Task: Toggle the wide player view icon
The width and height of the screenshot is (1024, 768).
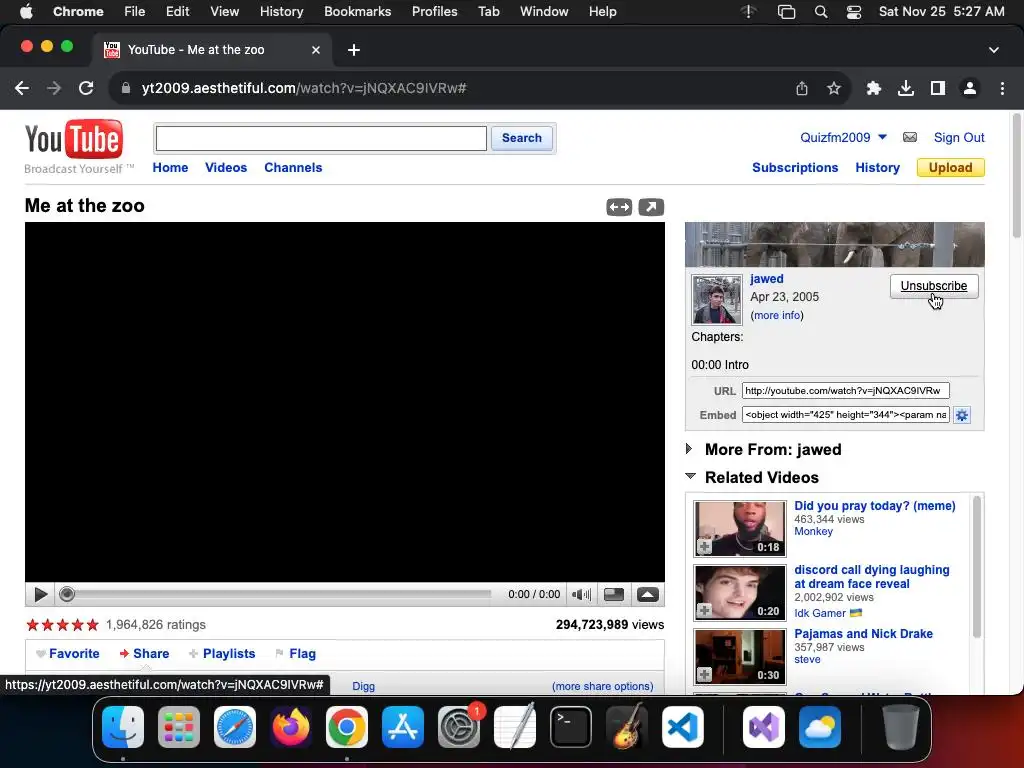Action: coord(619,207)
